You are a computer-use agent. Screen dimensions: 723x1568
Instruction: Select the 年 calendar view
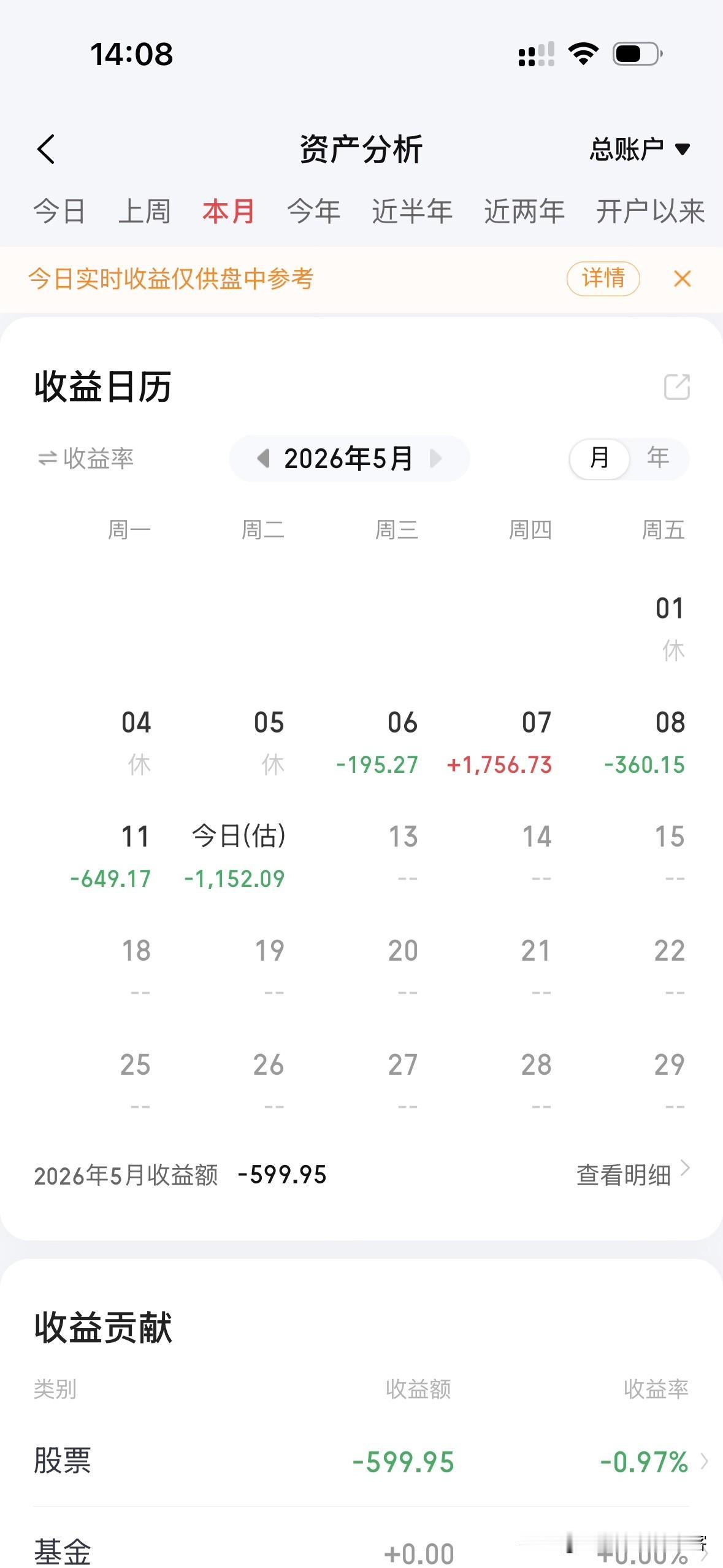(658, 458)
